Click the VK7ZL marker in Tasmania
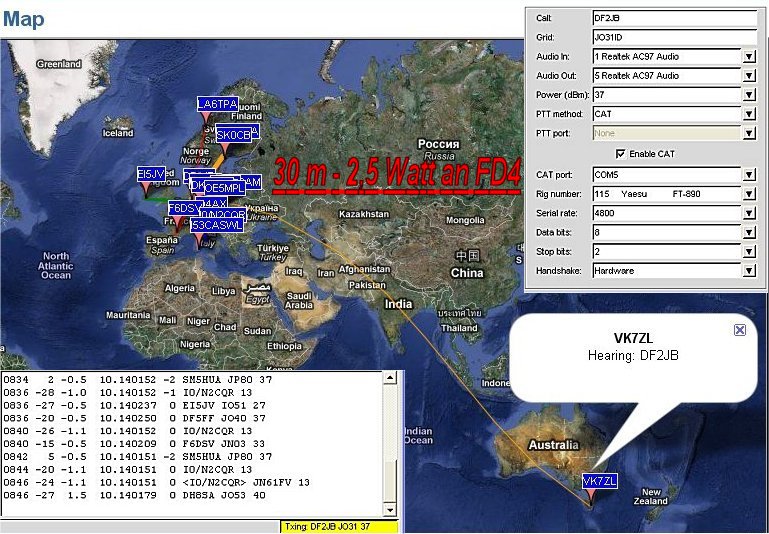This screenshot has height=534, width=769. click(599, 481)
